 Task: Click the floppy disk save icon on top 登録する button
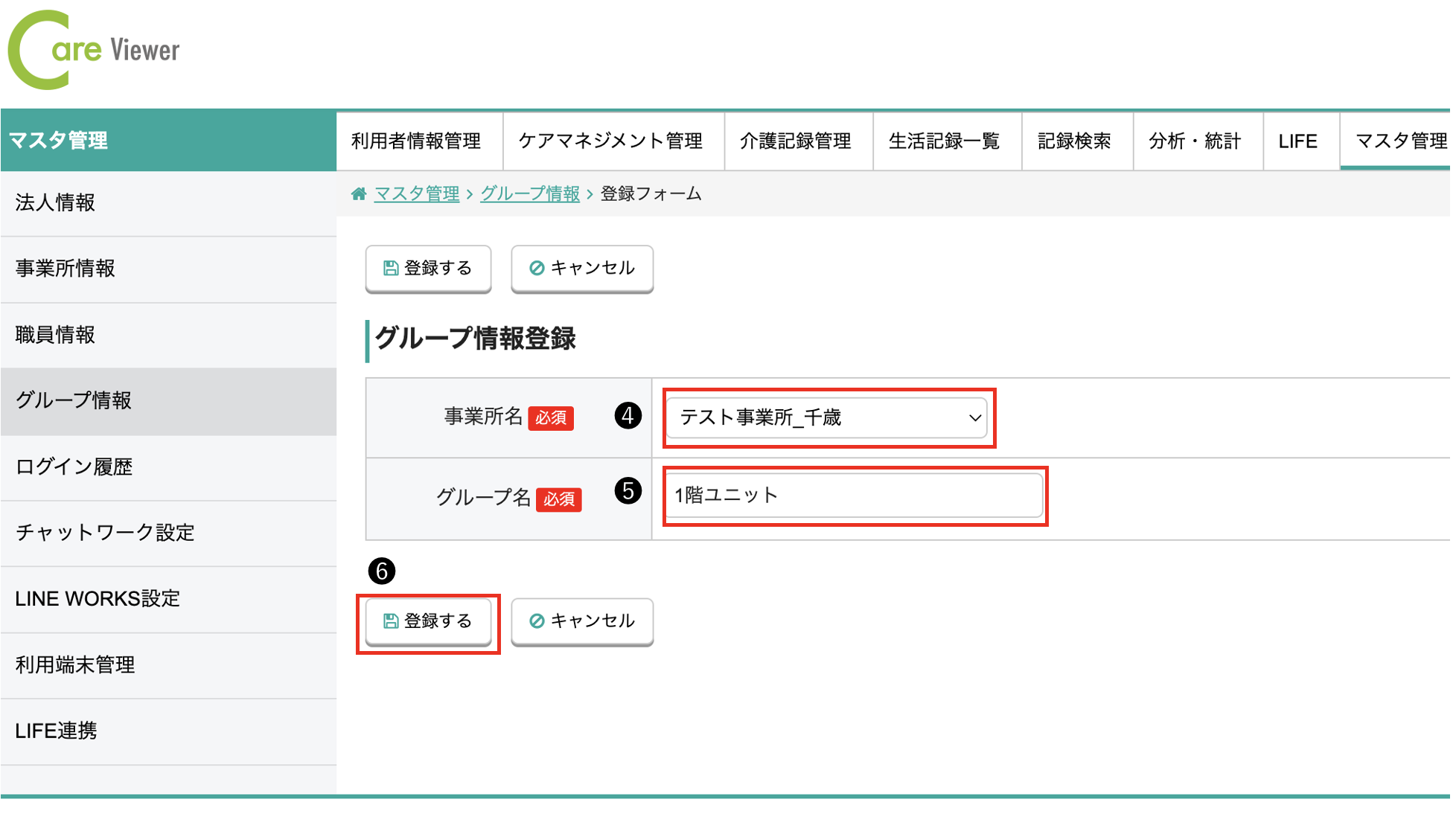click(391, 269)
